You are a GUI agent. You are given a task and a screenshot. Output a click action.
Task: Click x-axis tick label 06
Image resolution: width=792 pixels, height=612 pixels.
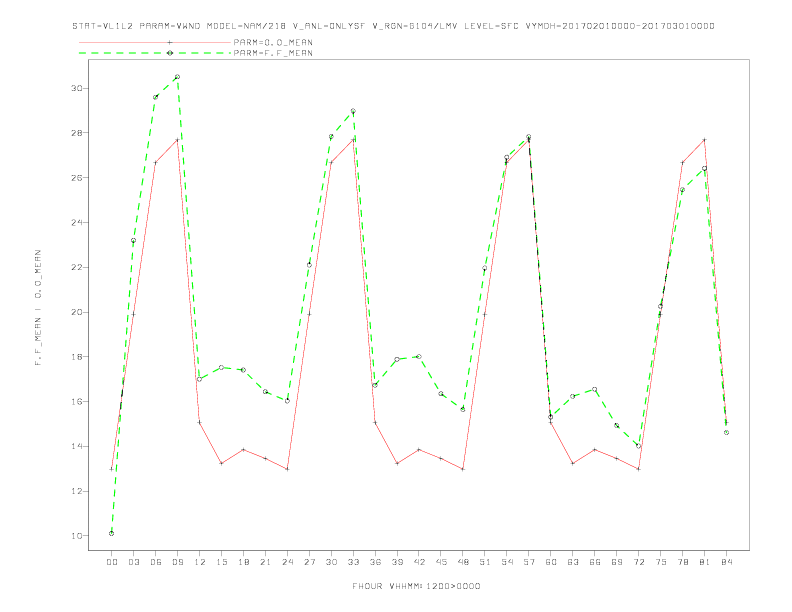(x=156, y=562)
